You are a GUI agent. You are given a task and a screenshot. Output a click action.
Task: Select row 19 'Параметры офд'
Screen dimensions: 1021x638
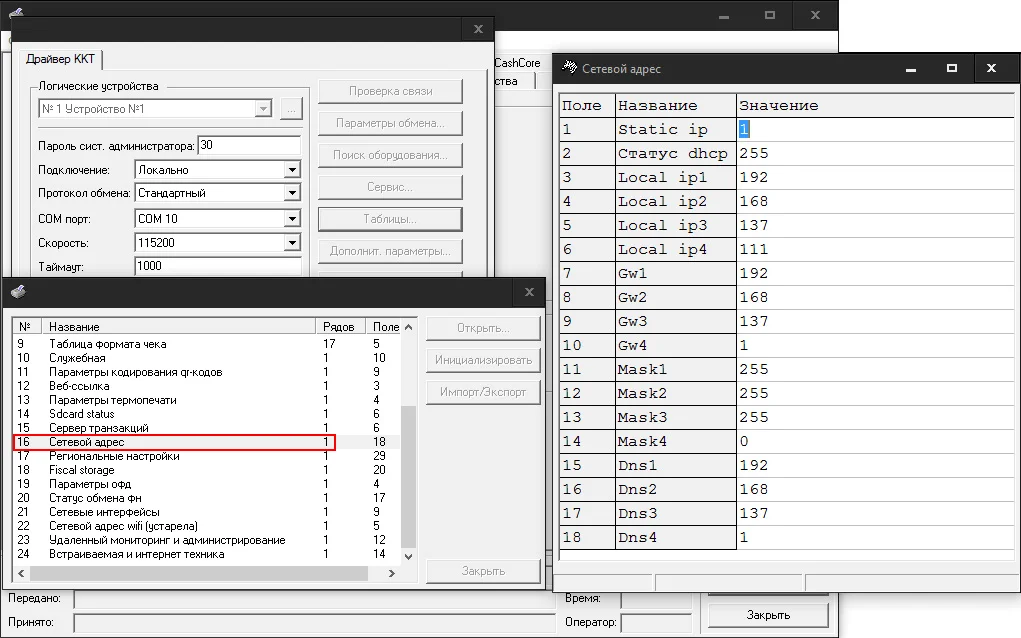[206, 484]
